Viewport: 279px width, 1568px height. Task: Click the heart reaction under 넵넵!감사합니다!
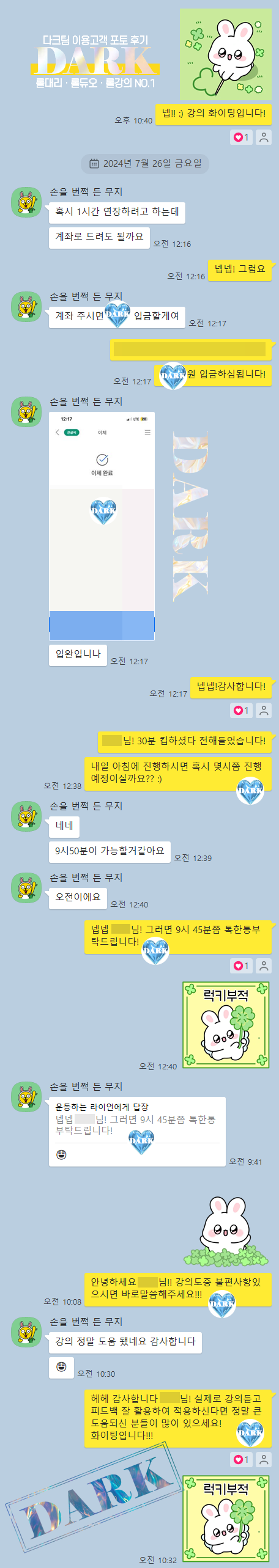coord(241,710)
